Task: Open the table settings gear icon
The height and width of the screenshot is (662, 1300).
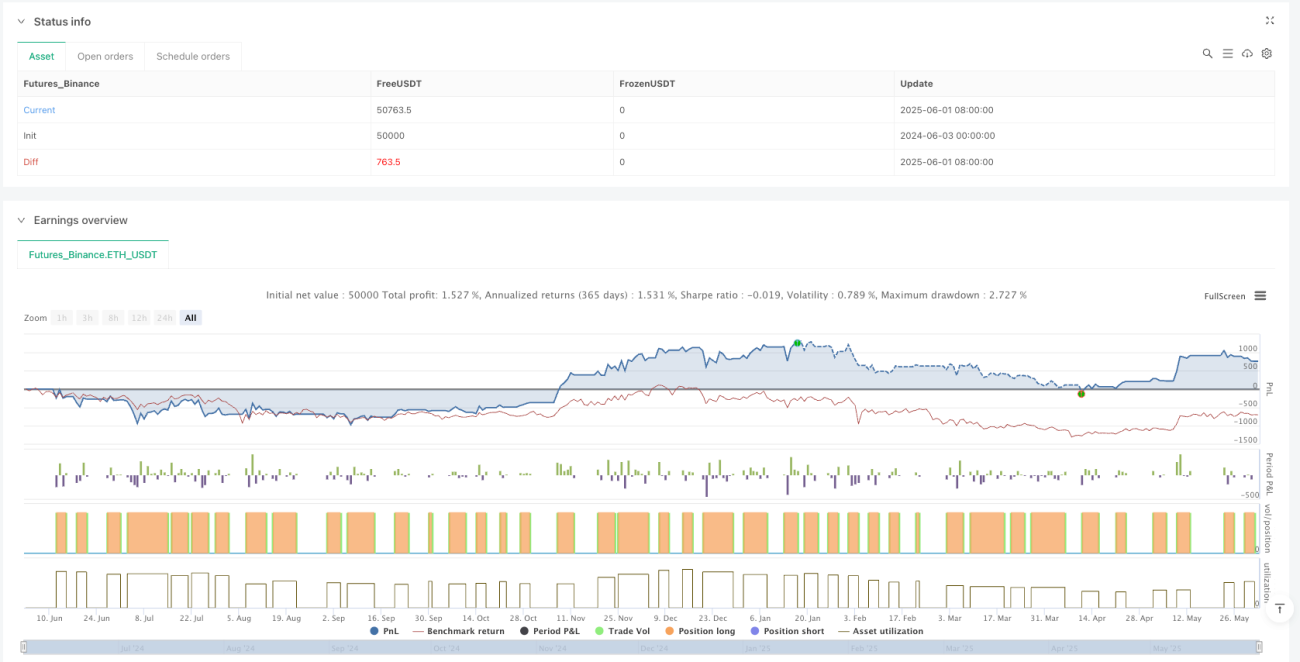Action: pos(1267,54)
